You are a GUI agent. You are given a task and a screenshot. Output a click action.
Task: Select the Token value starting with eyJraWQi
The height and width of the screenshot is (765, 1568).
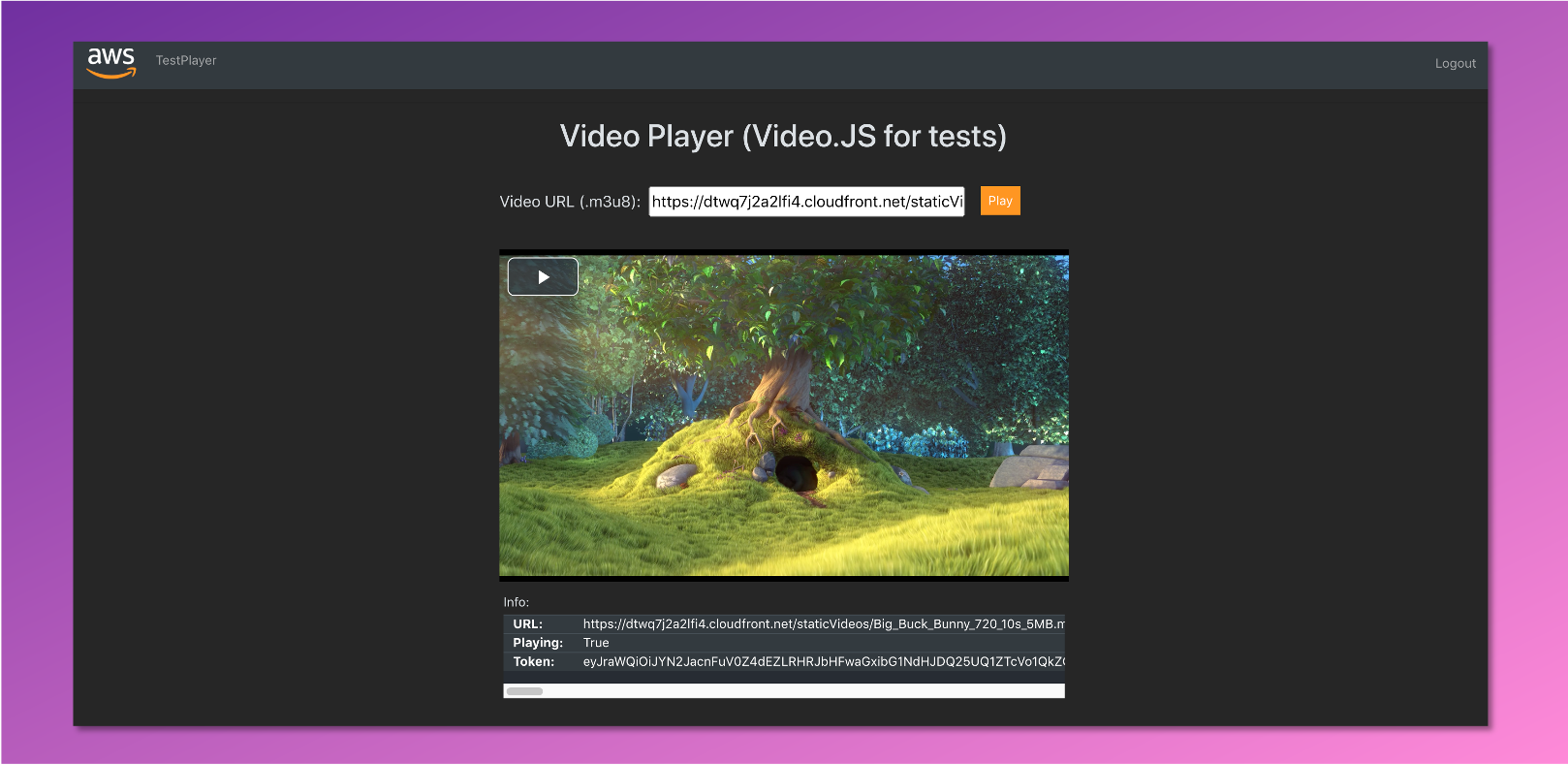[x=824, y=662]
